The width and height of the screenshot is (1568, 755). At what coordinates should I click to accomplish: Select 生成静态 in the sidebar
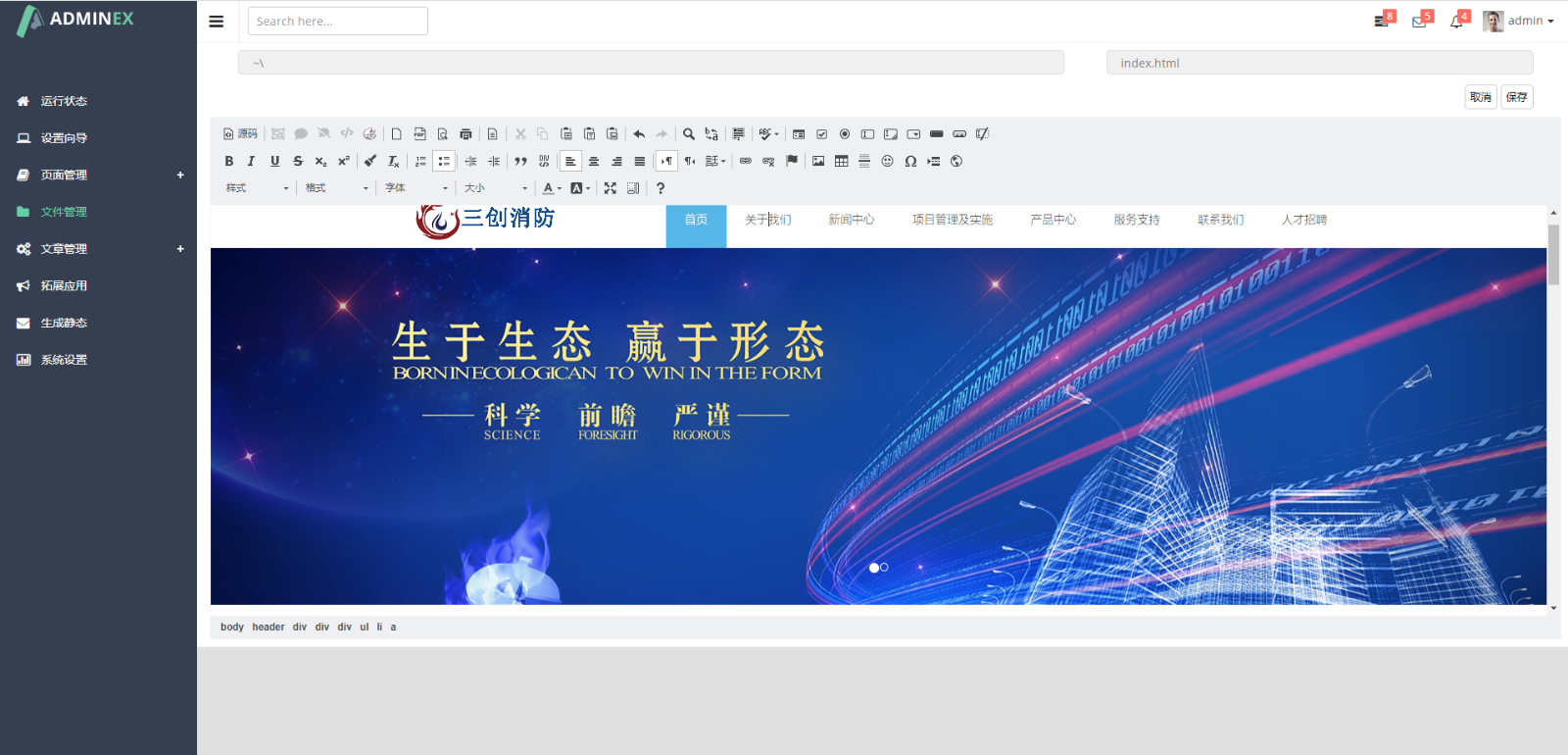[64, 323]
